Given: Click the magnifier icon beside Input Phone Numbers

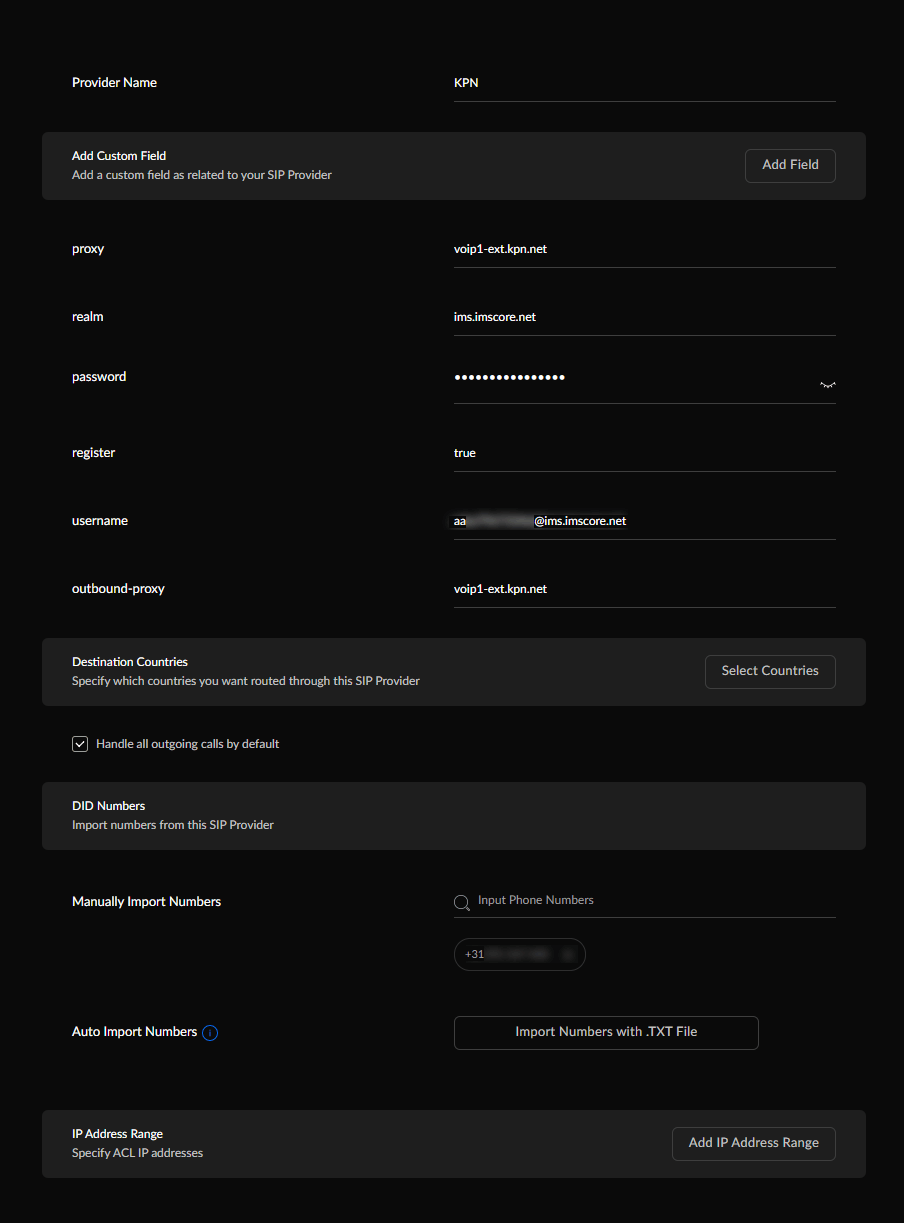Looking at the screenshot, I should [462, 902].
